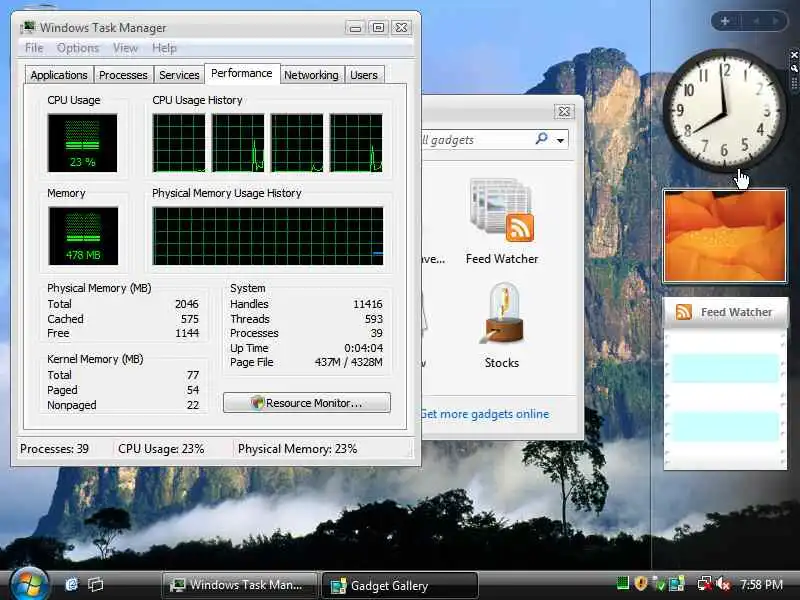The width and height of the screenshot is (800, 600).
Task: Click into the gadgets search field
Action: (477, 139)
